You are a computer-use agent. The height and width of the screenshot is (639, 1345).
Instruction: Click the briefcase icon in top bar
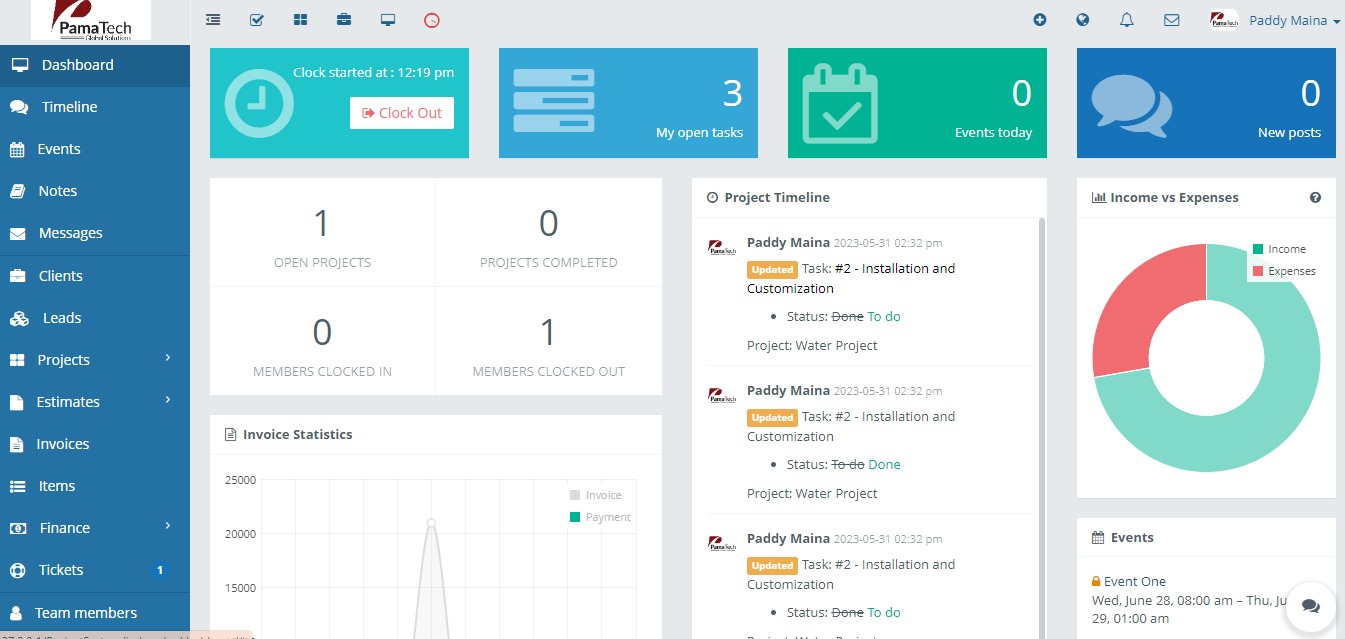(x=344, y=20)
